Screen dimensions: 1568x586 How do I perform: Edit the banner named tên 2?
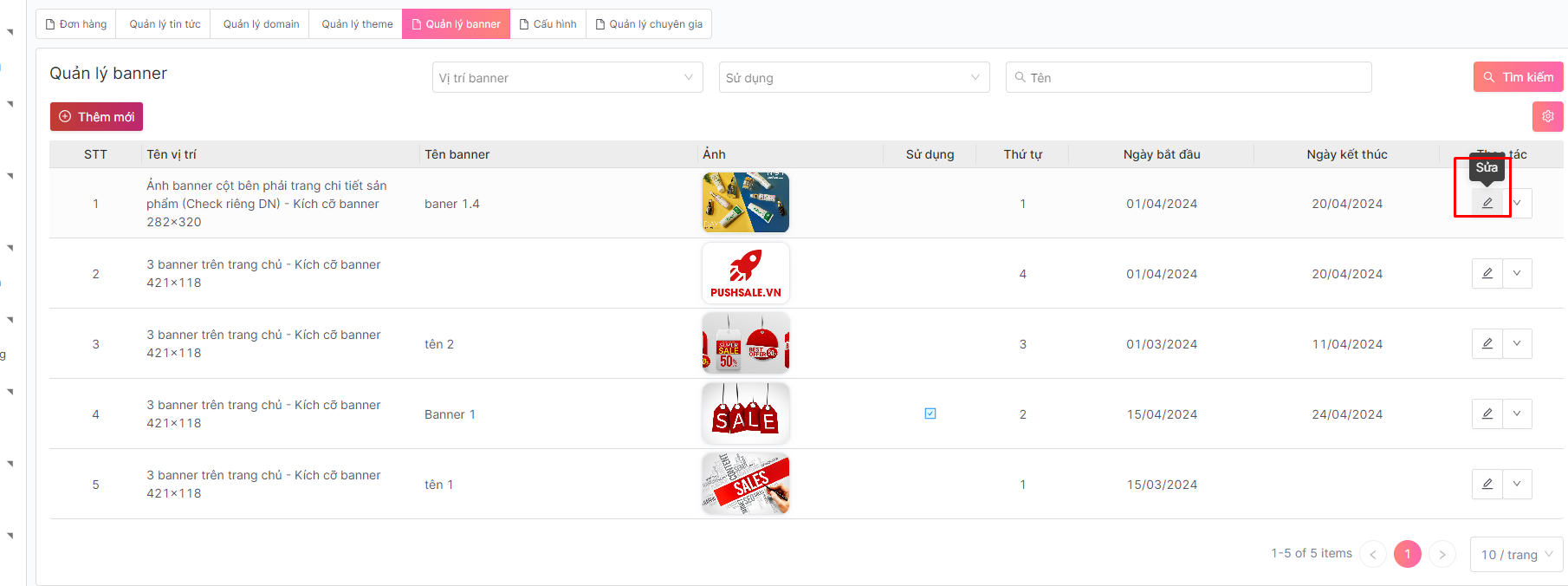(1487, 343)
